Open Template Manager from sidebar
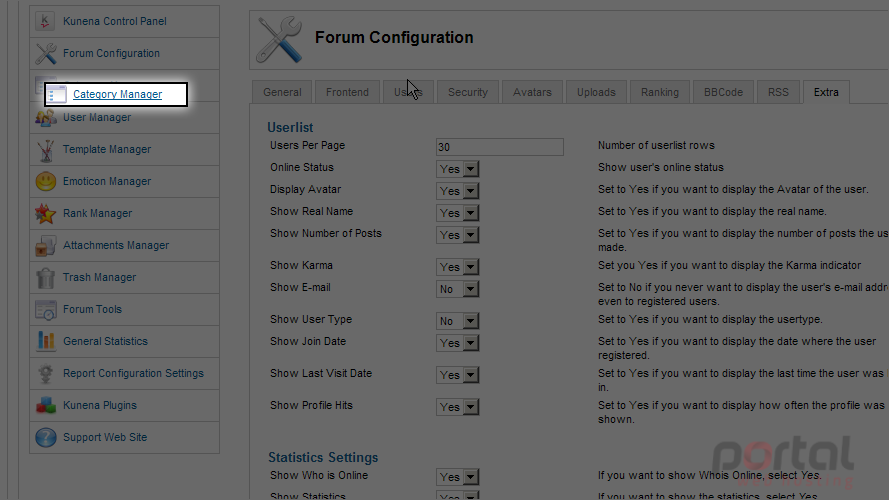889x500 pixels. [107, 149]
